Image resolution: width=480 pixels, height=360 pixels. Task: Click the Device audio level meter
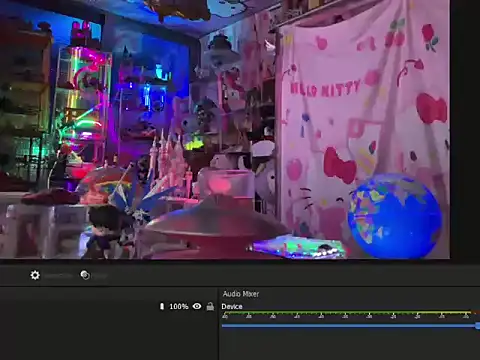pos(351,314)
